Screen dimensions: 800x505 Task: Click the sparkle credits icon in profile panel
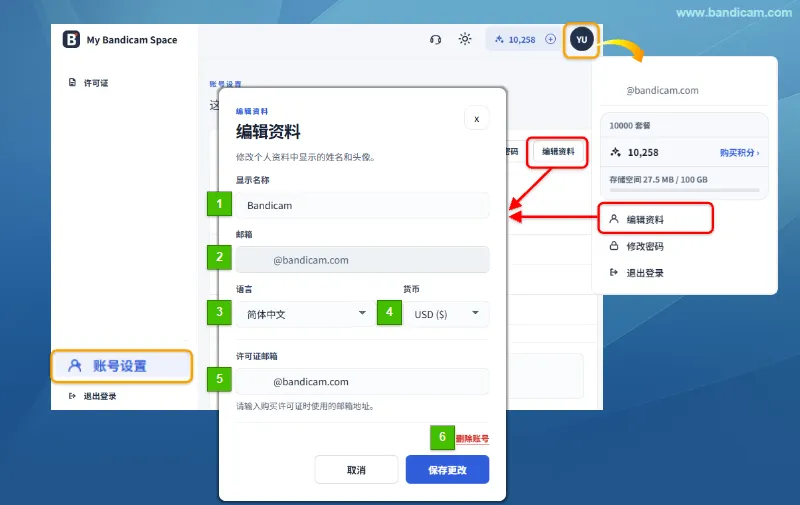pos(615,152)
